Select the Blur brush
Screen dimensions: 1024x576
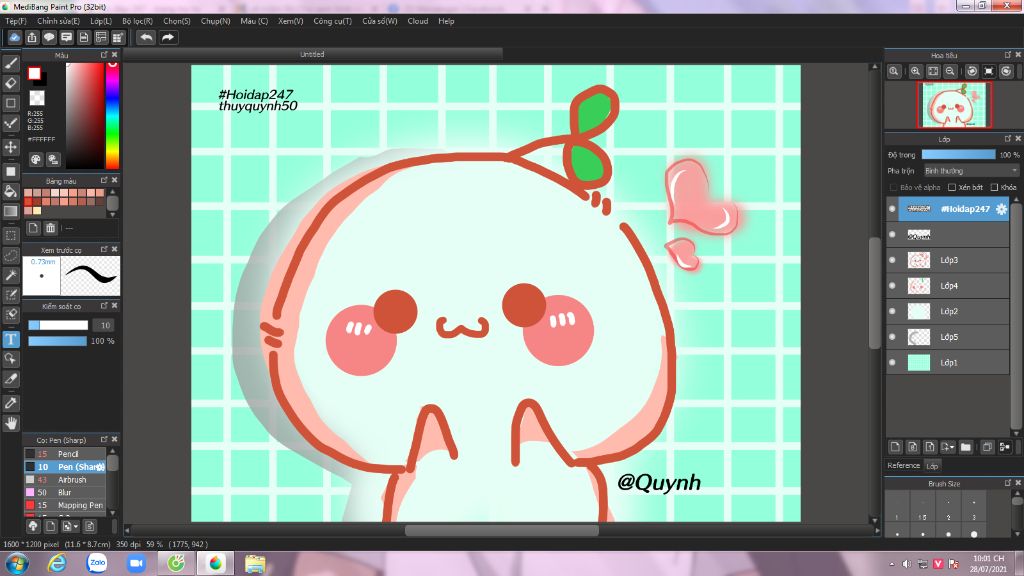click(65, 492)
